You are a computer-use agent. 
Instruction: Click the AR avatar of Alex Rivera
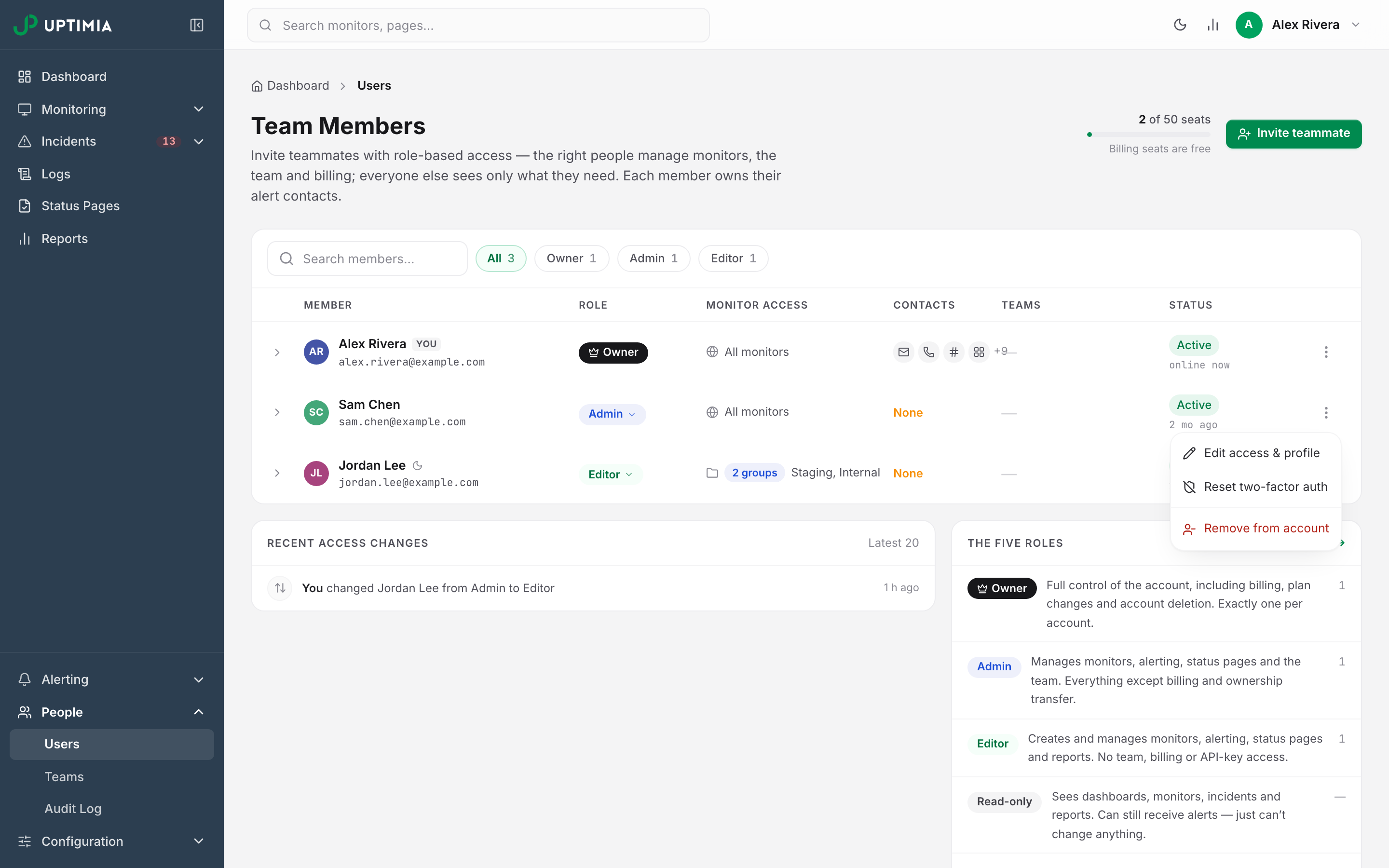click(x=316, y=352)
